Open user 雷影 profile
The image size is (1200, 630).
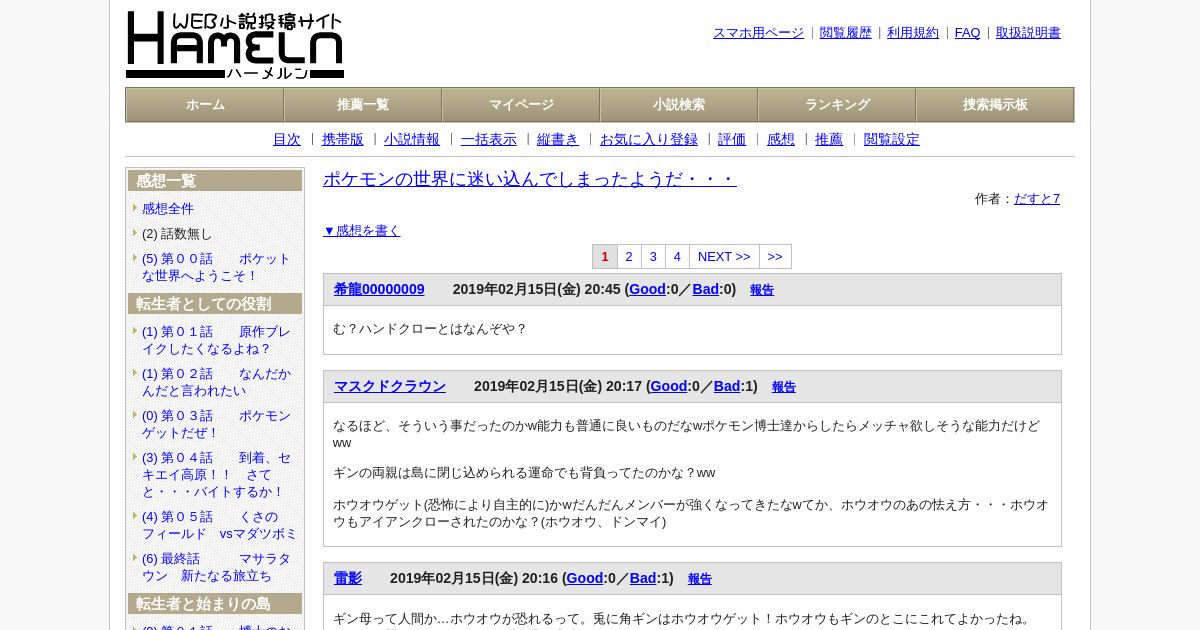point(348,579)
